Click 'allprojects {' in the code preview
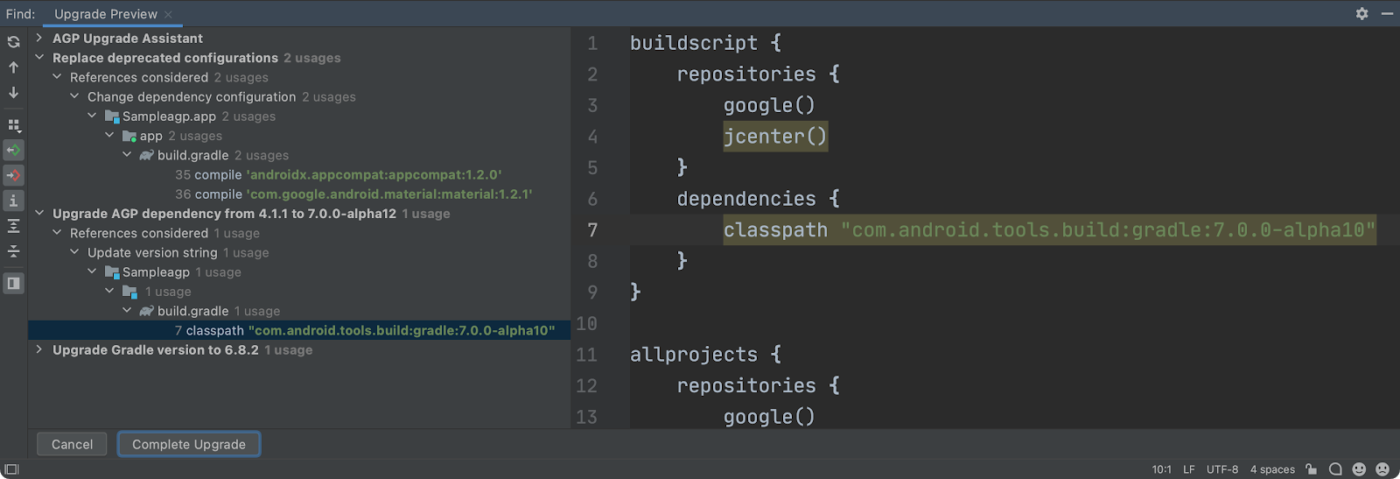The width and height of the screenshot is (1400, 479). (x=705, y=354)
